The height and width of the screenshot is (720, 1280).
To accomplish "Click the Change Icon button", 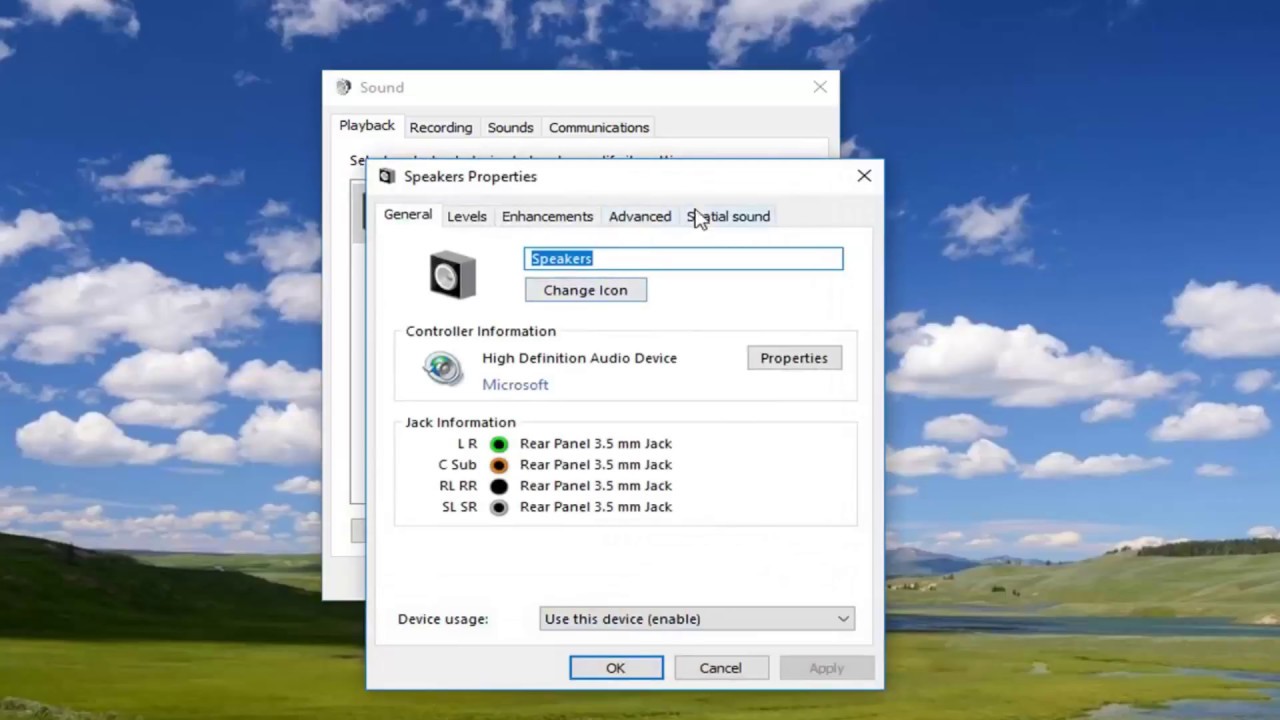I will point(586,290).
